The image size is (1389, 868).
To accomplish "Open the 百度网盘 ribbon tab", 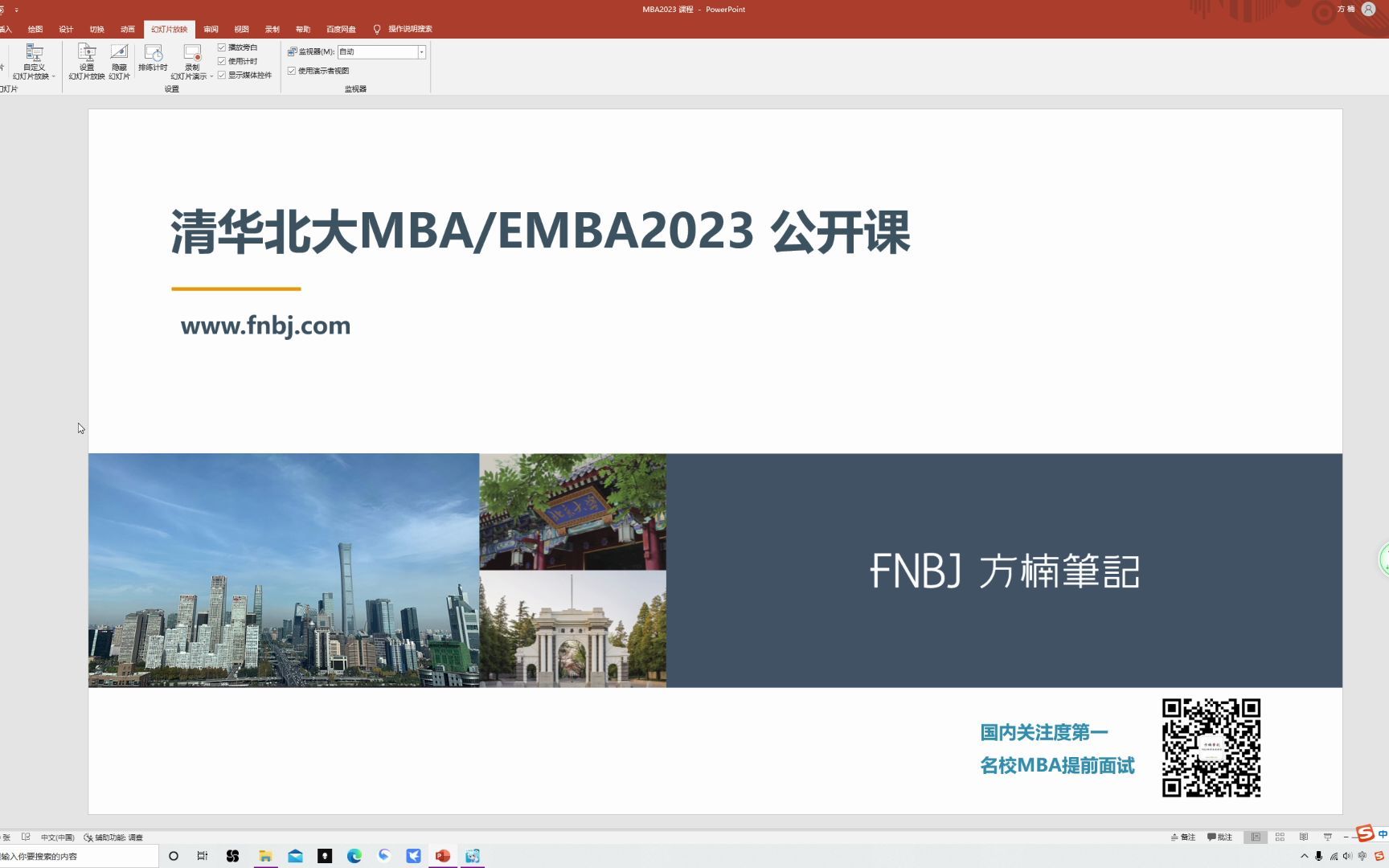I will (341, 29).
